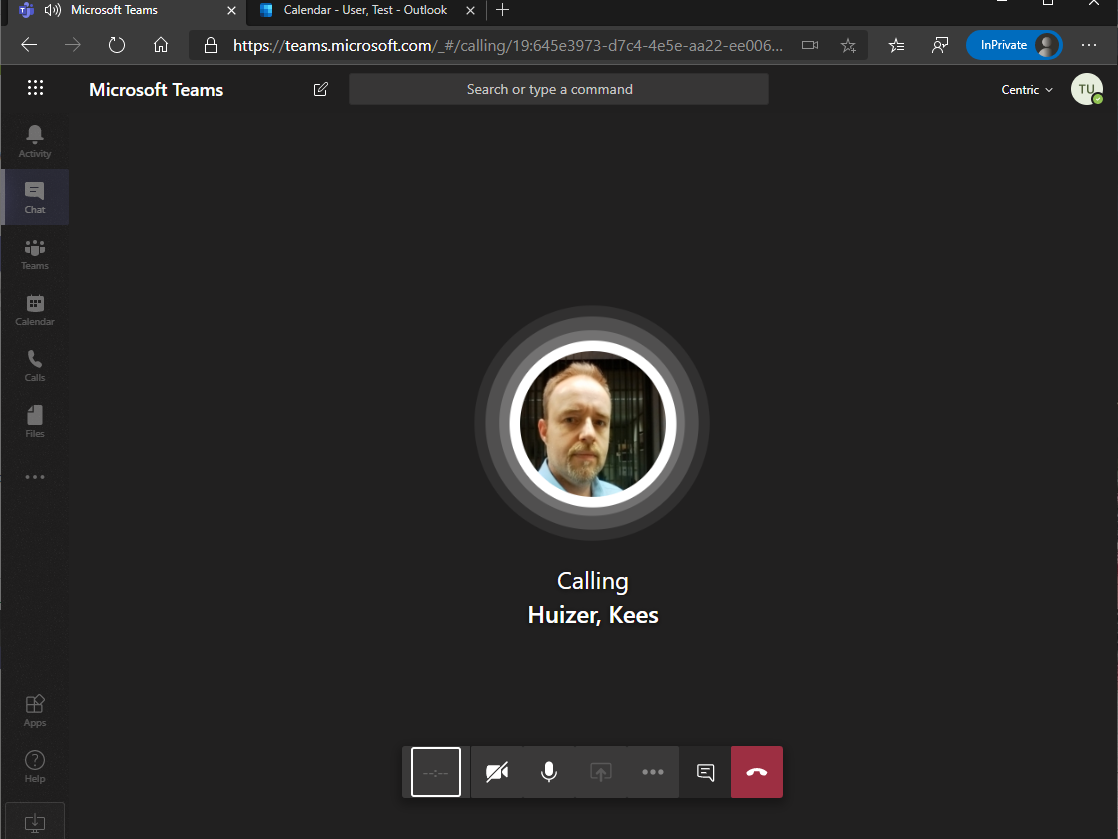Open a new browser tab
Viewport: 1118px width, 839px height.
coord(502,10)
